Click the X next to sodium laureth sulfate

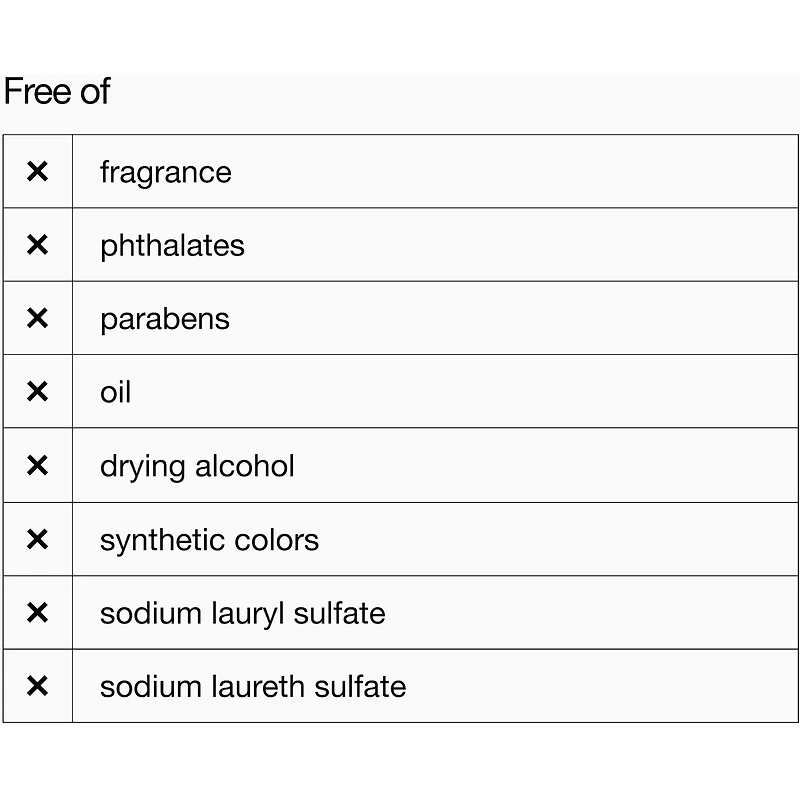[37, 687]
